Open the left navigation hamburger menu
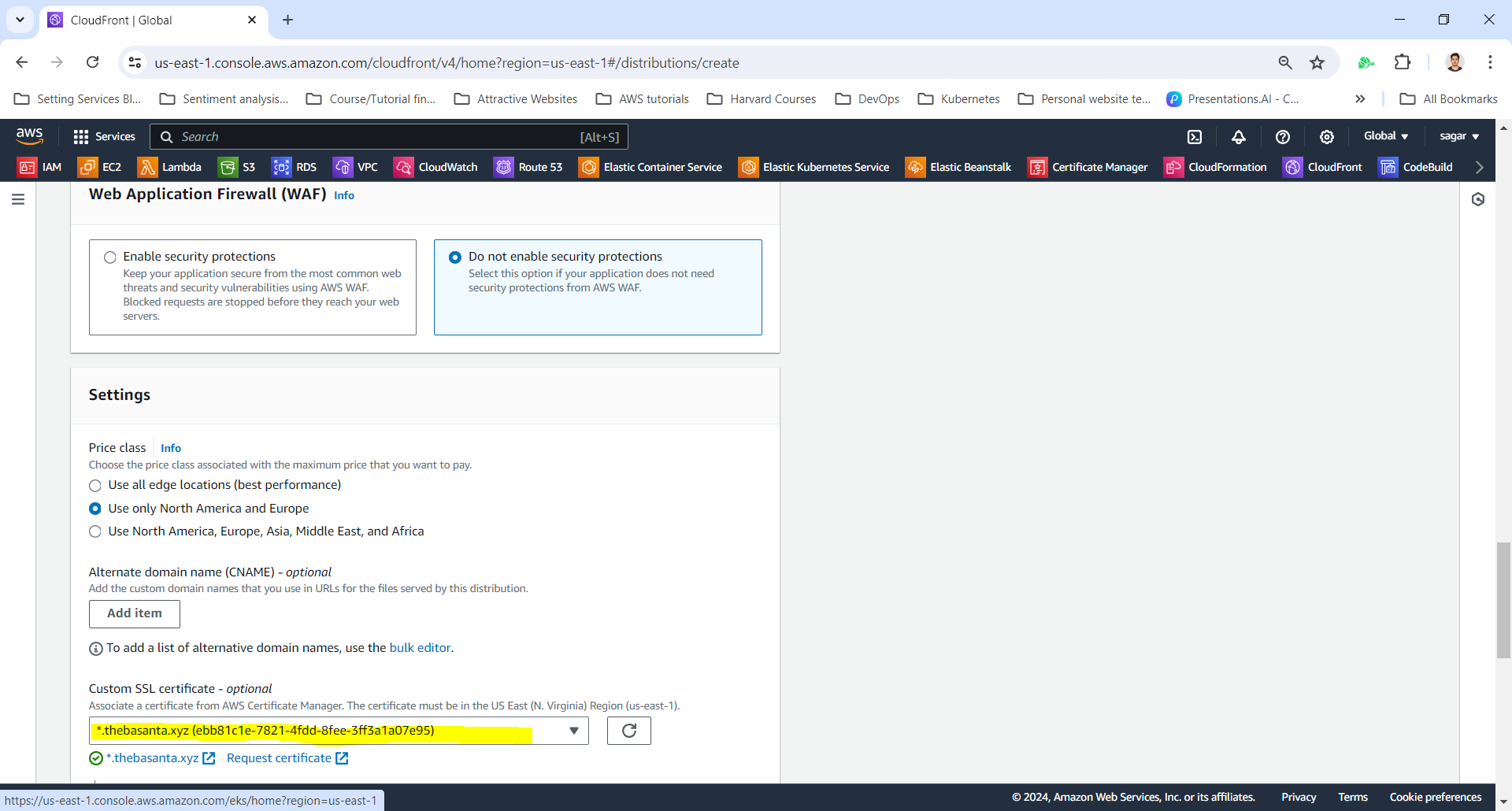Screen dimensions: 1512x811 (x=18, y=200)
